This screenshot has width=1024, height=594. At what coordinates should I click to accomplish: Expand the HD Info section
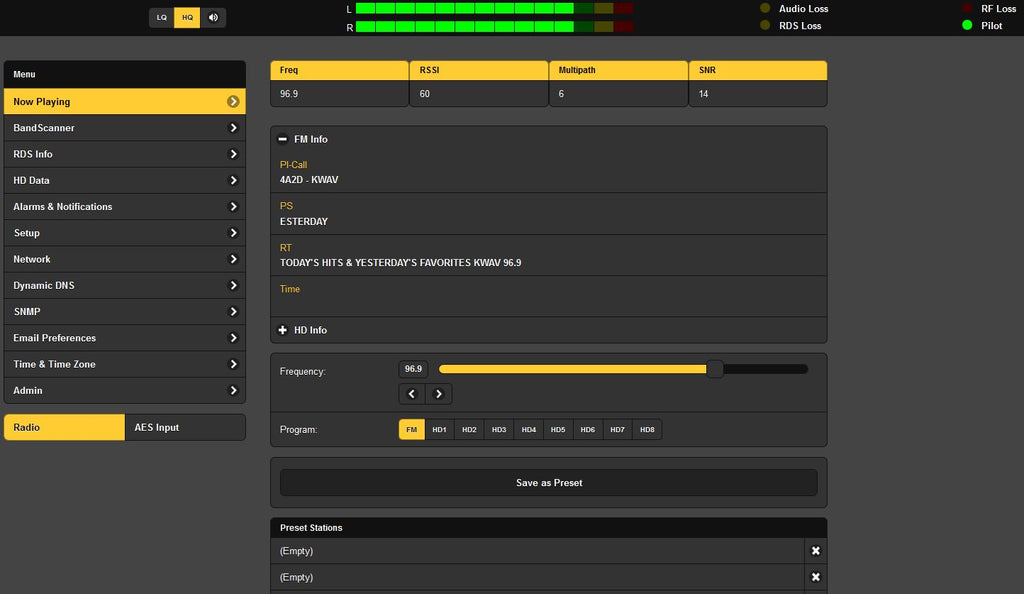point(283,330)
